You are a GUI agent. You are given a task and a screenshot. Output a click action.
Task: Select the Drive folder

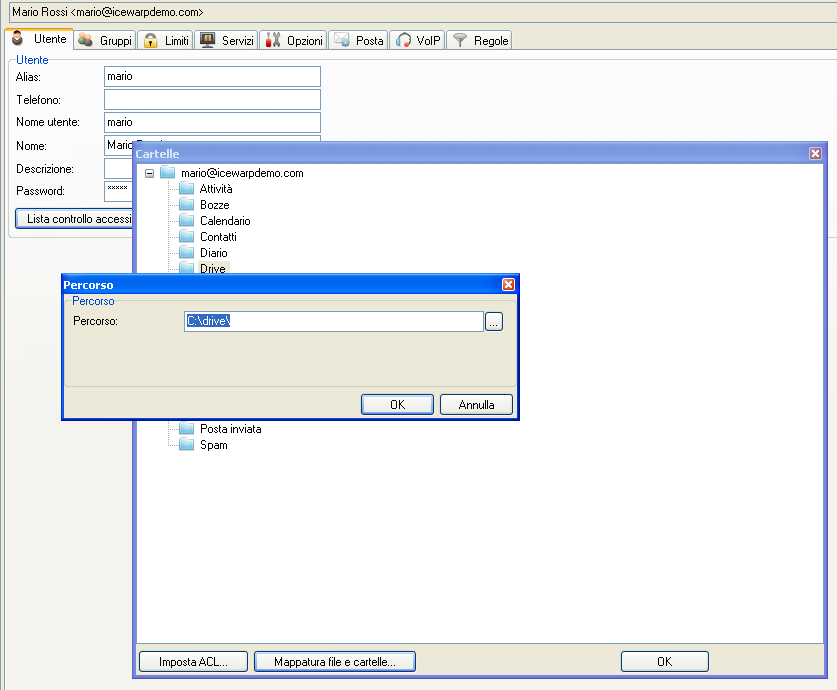coord(212,268)
